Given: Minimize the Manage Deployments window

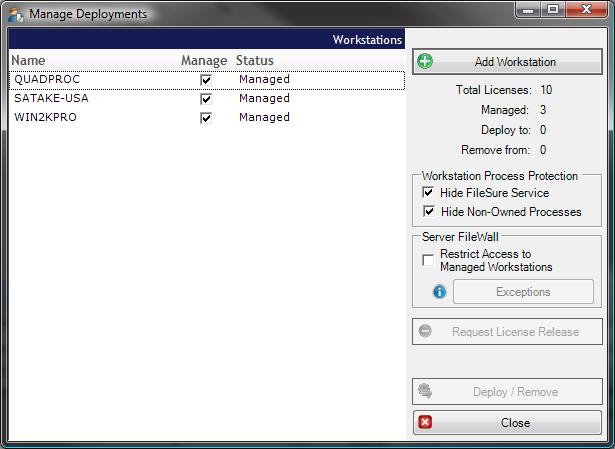Looking at the screenshot, I should tap(528, 9).
